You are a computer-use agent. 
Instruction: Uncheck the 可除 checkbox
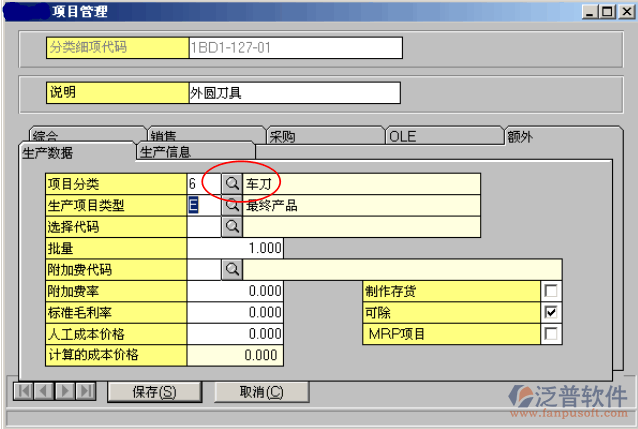(551, 313)
